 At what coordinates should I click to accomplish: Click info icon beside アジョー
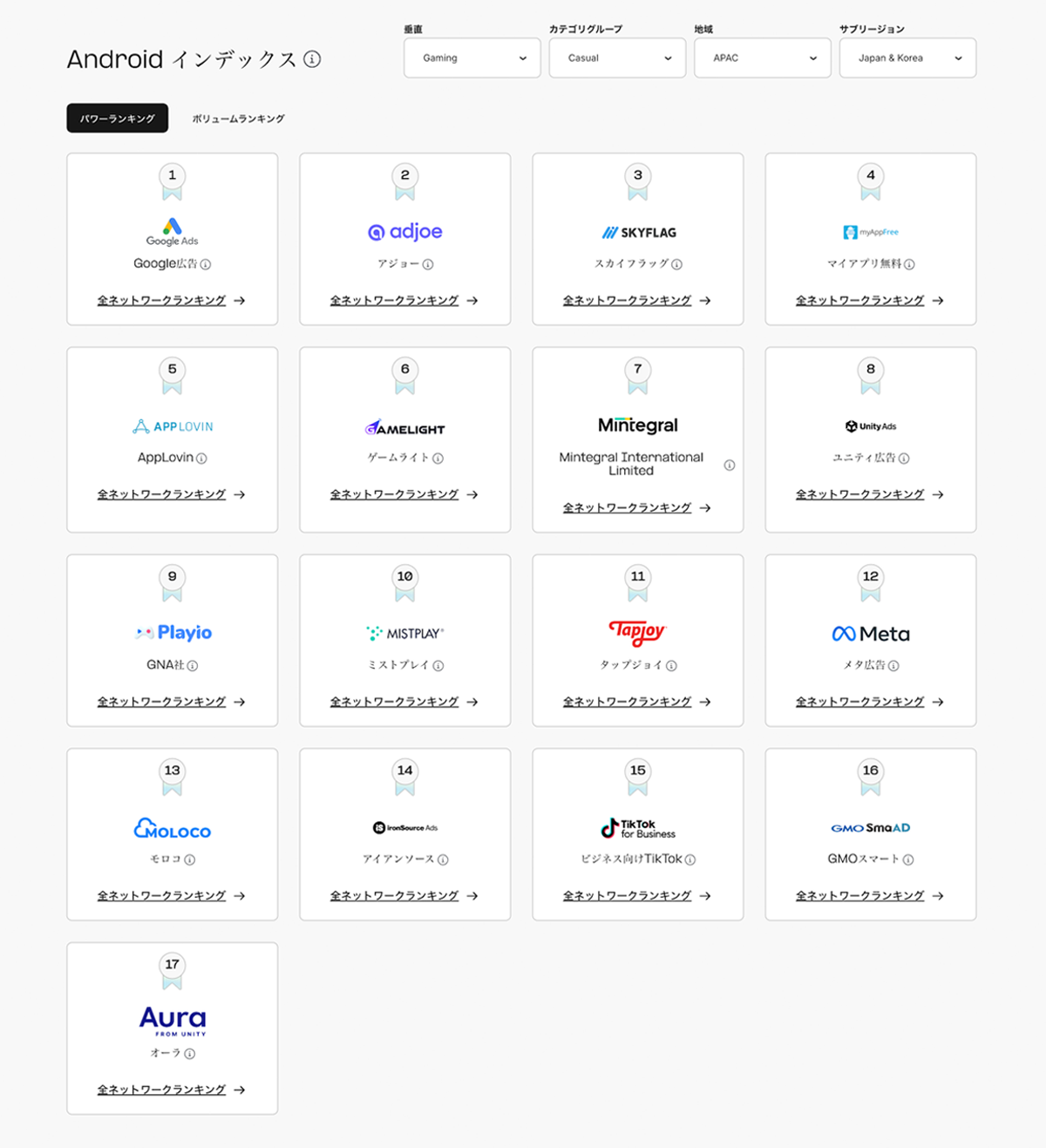[428, 264]
